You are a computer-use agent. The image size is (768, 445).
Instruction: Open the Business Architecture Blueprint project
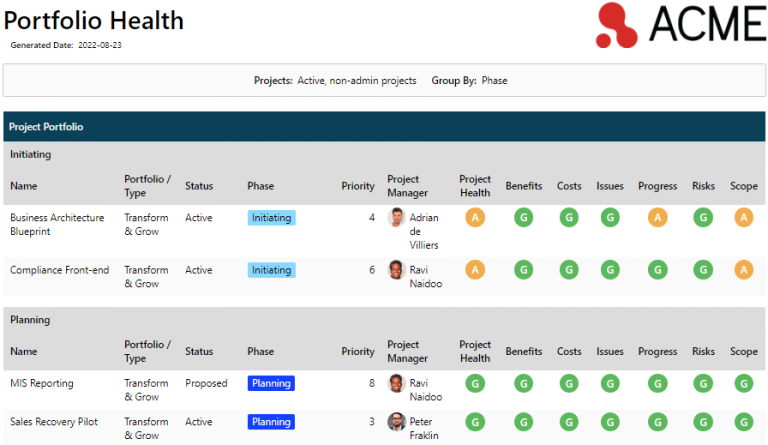pos(57,224)
